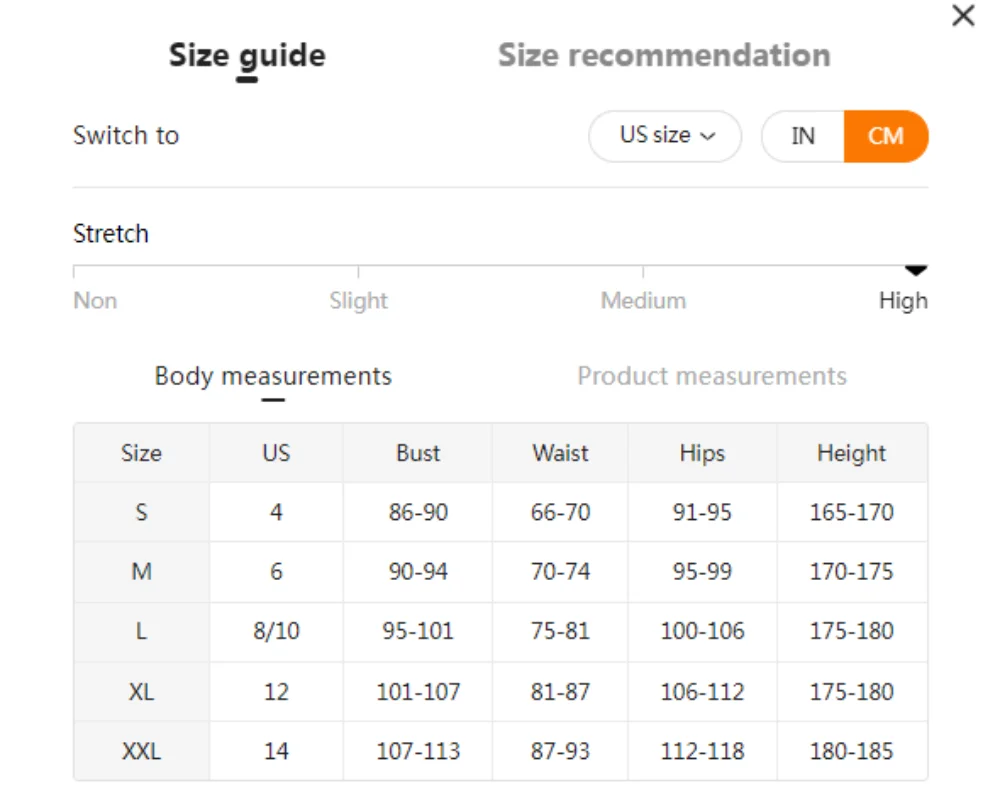Click hips value 112-118
Image resolution: width=1000 pixels, height=800 pixels.
(x=702, y=751)
